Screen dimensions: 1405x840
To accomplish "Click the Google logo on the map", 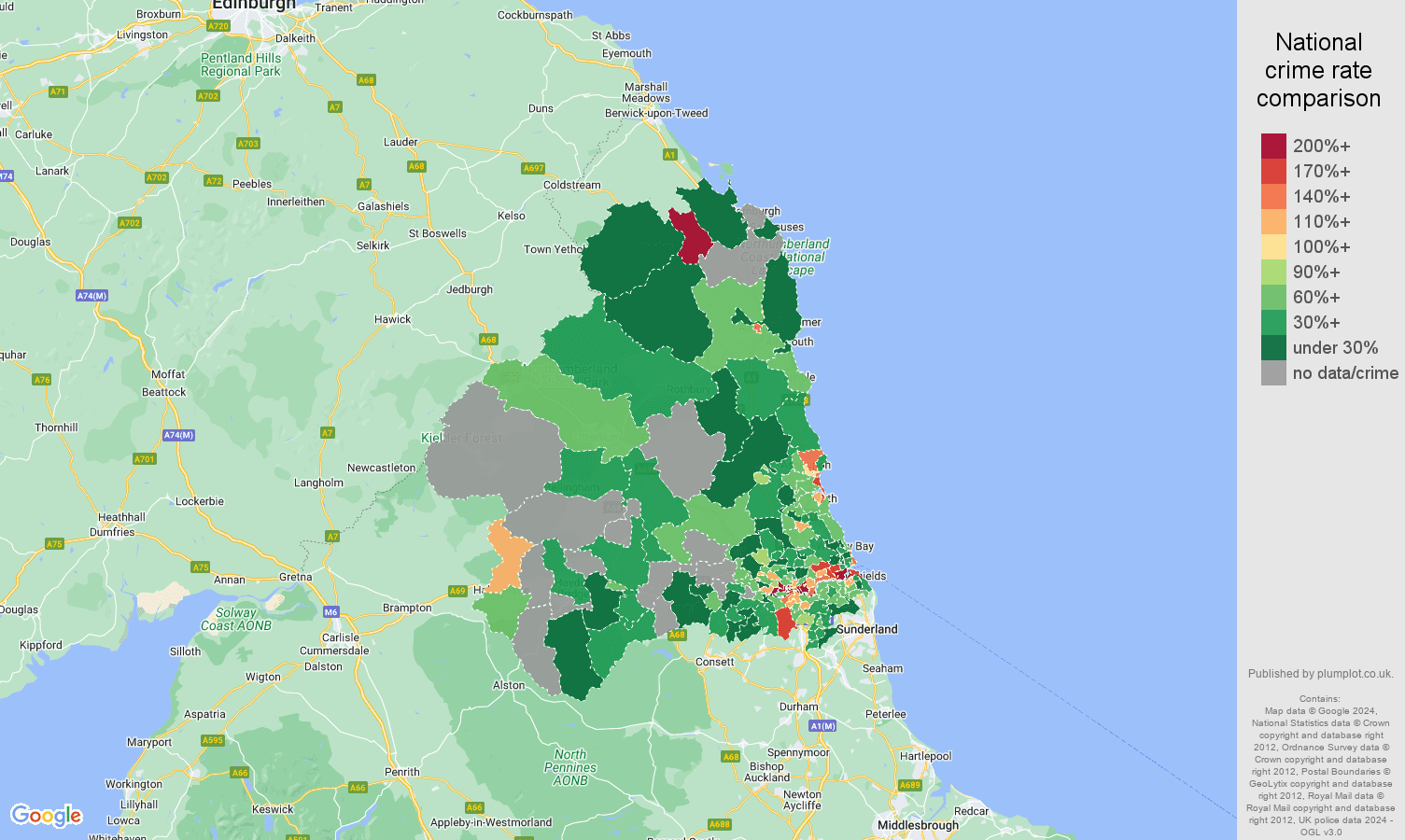I will click(46, 816).
